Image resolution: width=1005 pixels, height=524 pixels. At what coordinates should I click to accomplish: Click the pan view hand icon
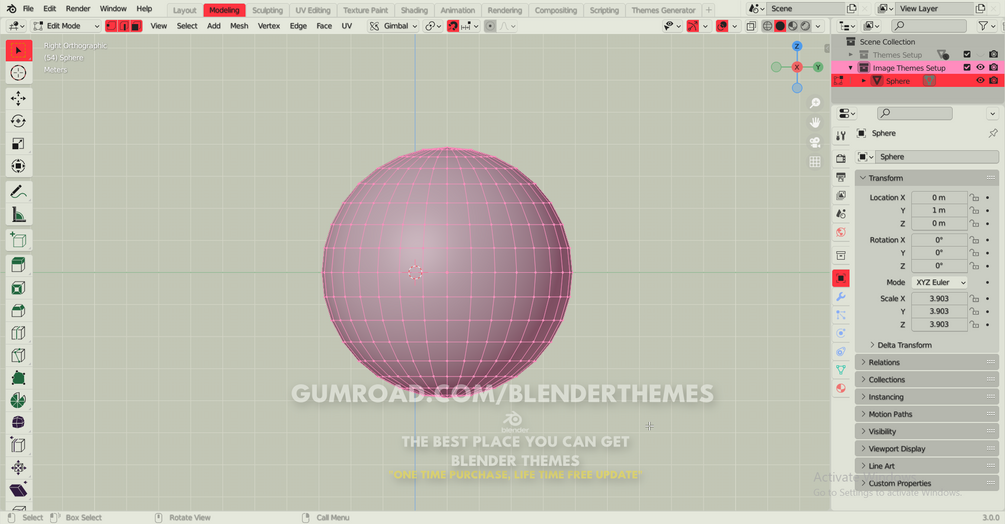[815, 122]
